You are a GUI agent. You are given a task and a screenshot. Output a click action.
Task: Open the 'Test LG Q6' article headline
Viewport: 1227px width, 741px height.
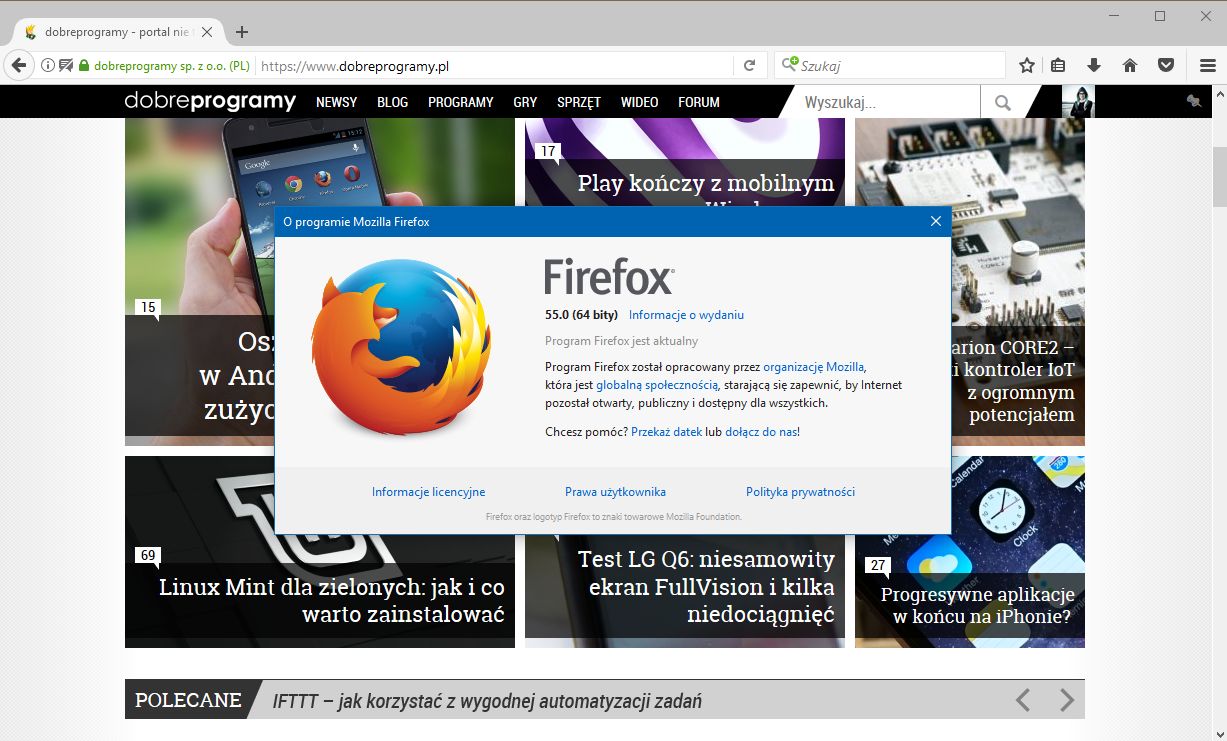[706, 586]
